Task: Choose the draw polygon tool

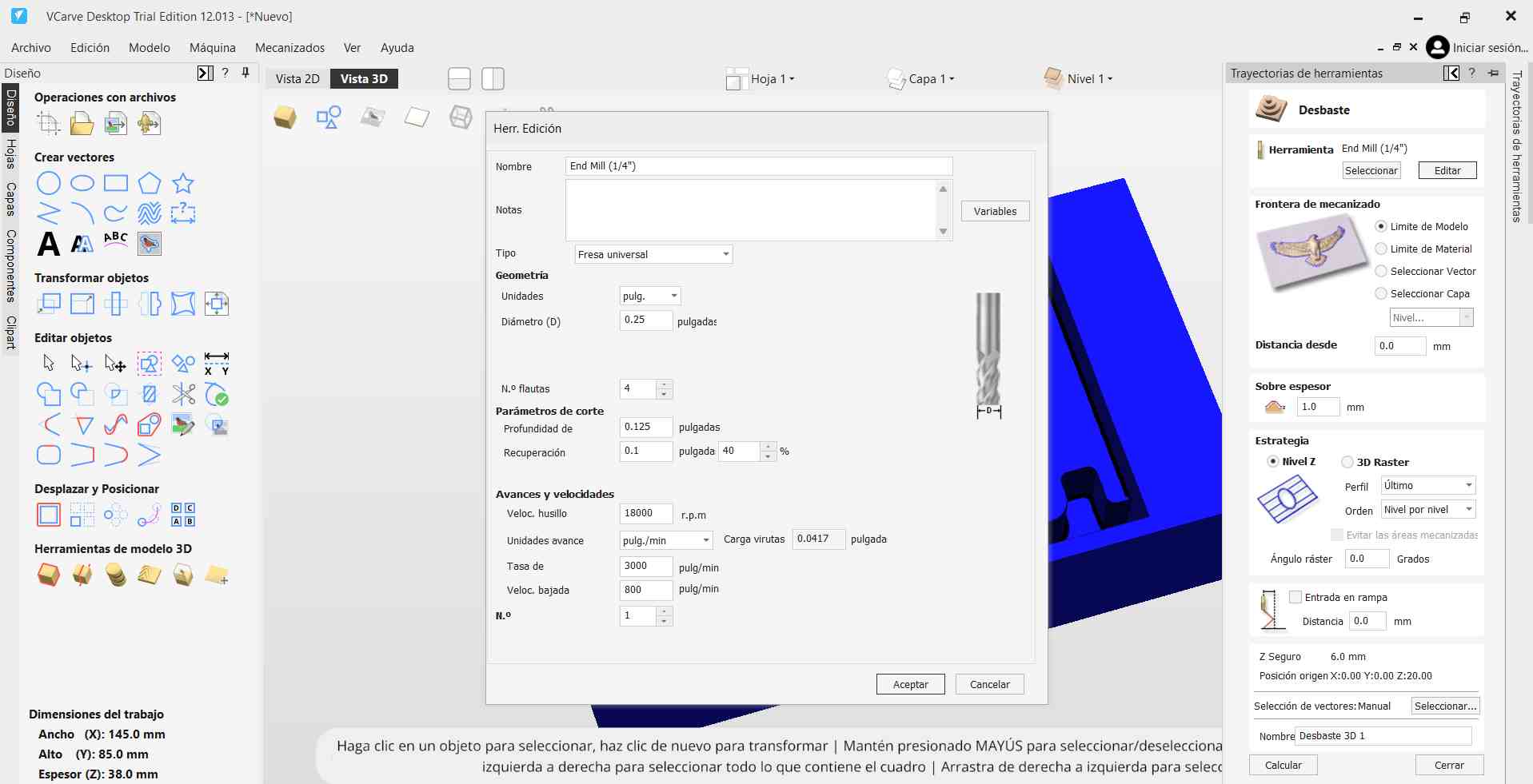Action: coord(150,183)
